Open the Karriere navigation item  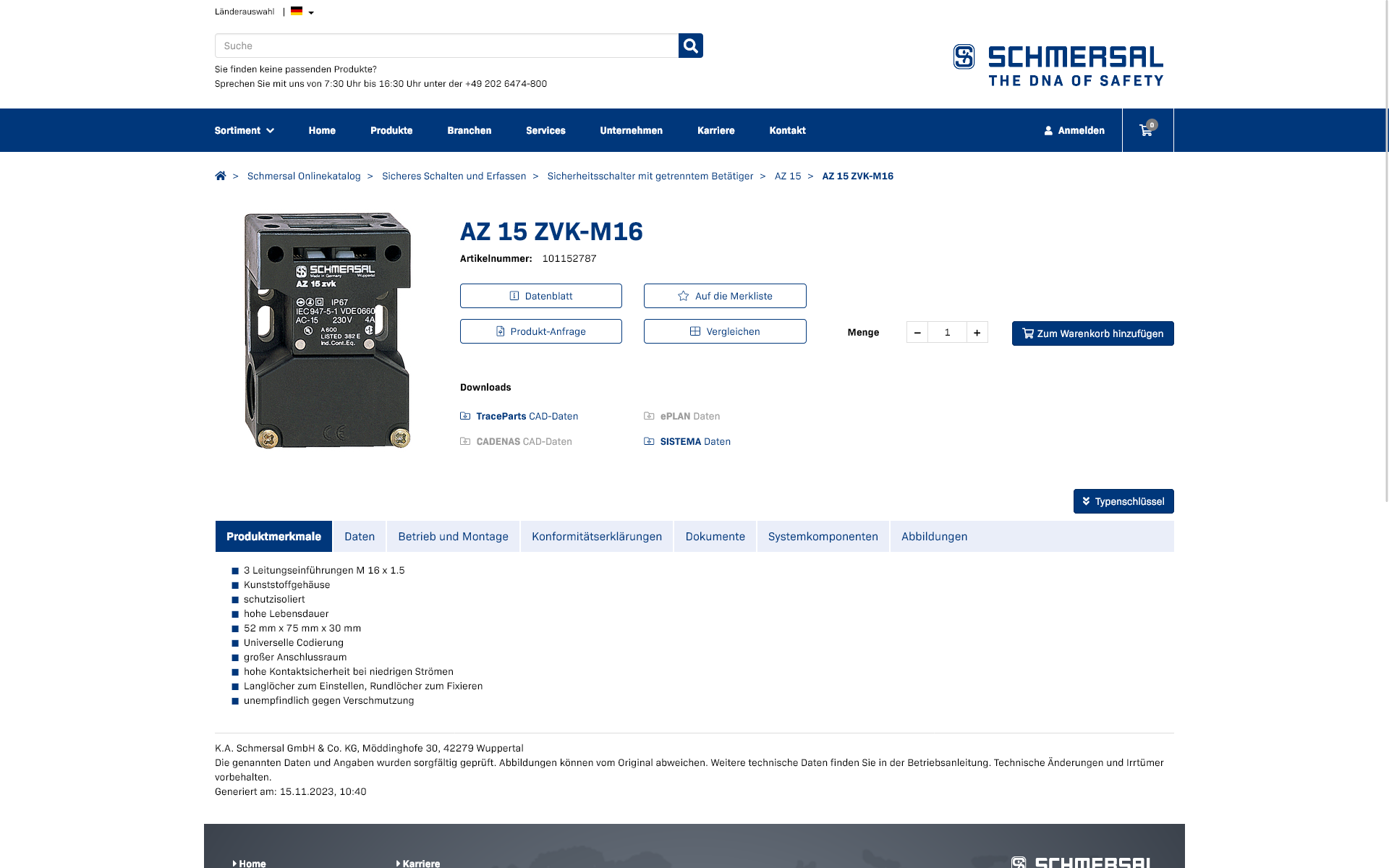click(715, 130)
